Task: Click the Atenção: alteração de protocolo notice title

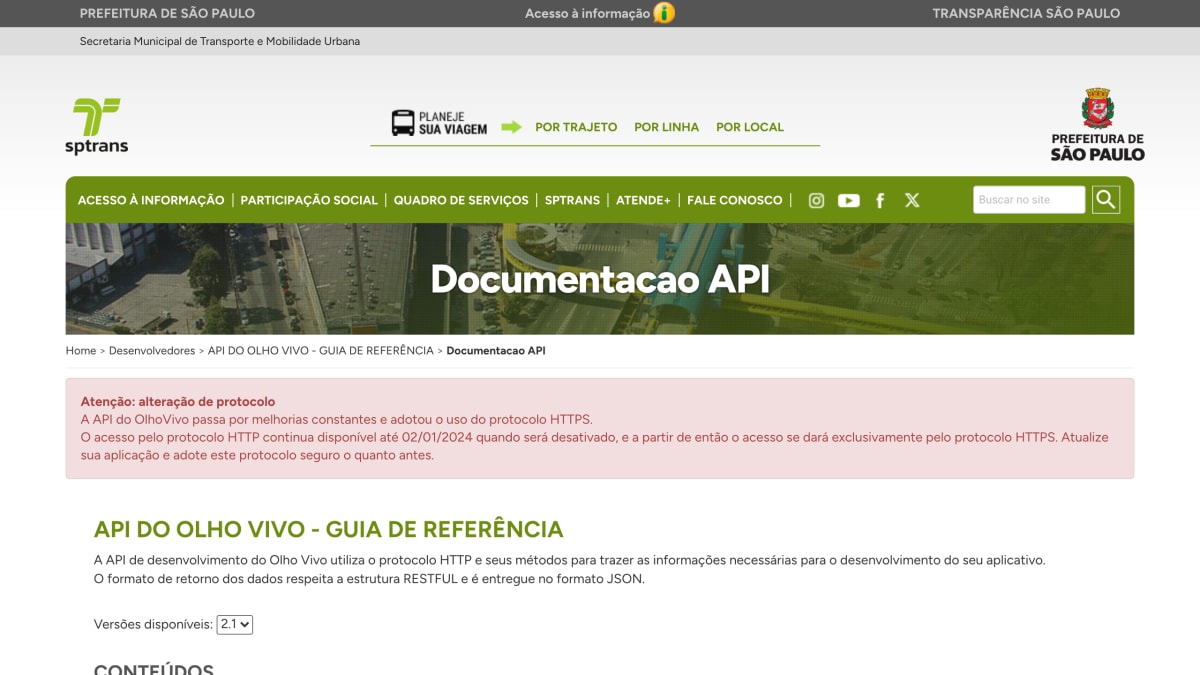Action: (x=178, y=402)
